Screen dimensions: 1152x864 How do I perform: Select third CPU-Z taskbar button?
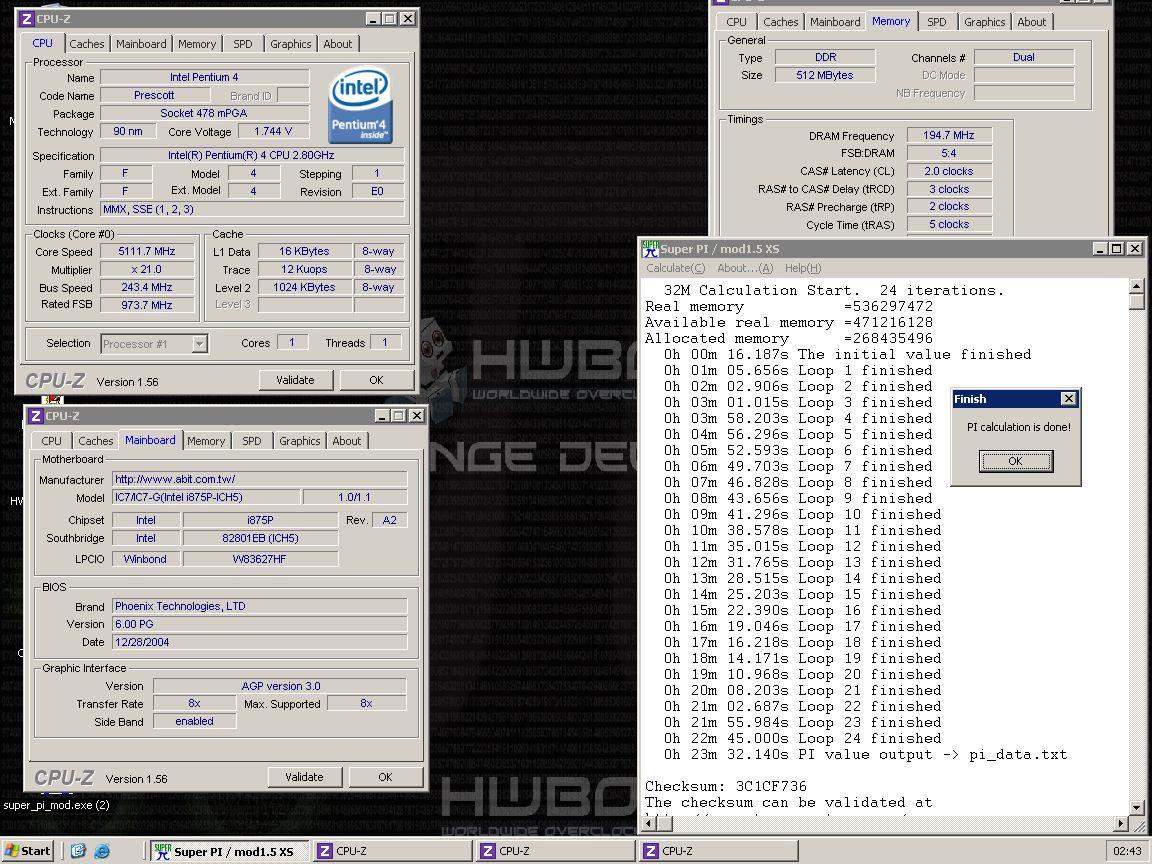point(719,852)
